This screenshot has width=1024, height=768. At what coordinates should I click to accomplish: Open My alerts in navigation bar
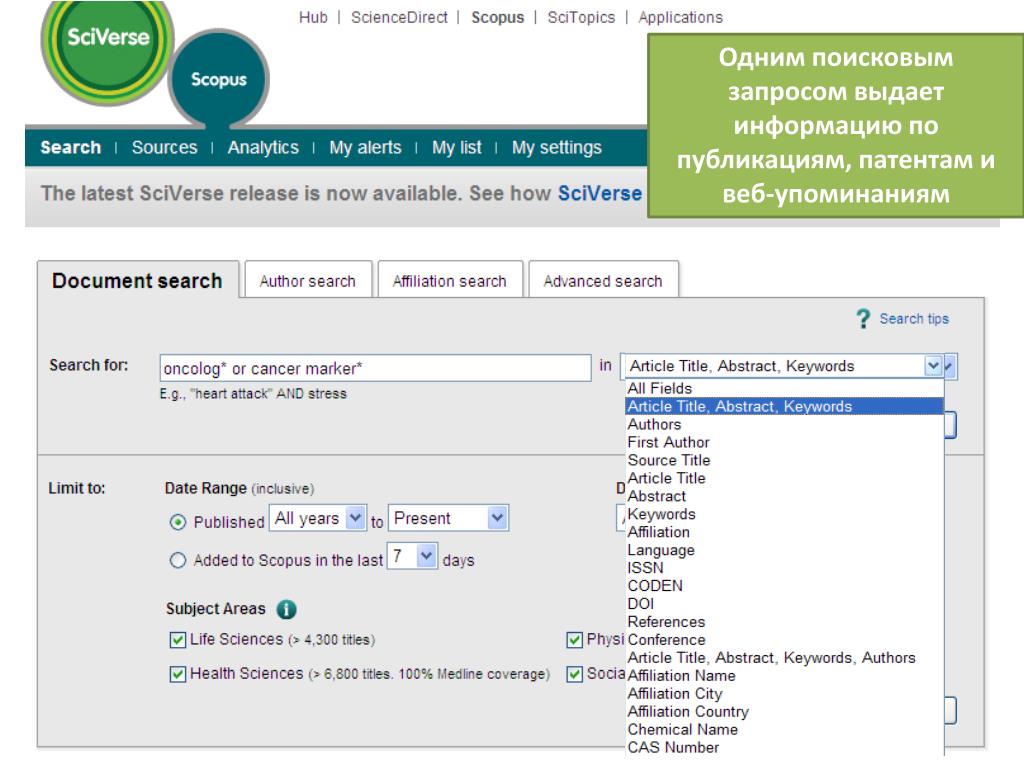click(x=365, y=148)
